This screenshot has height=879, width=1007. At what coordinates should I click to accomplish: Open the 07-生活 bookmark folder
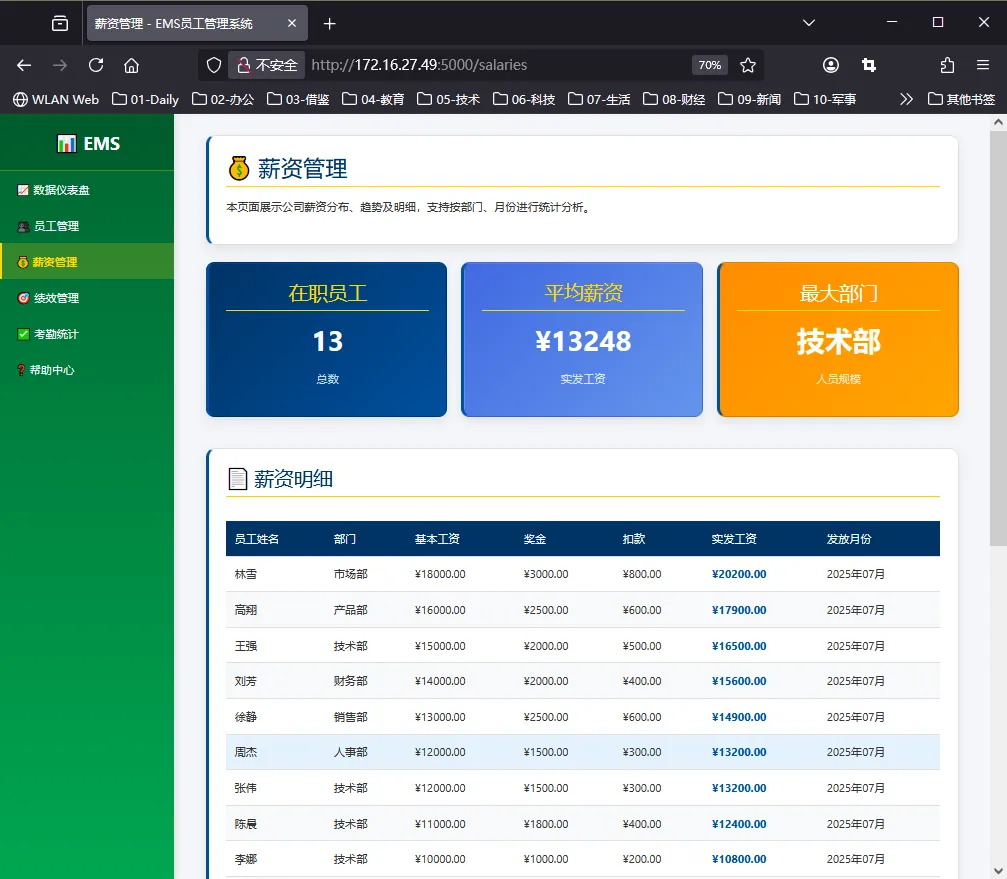click(599, 99)
